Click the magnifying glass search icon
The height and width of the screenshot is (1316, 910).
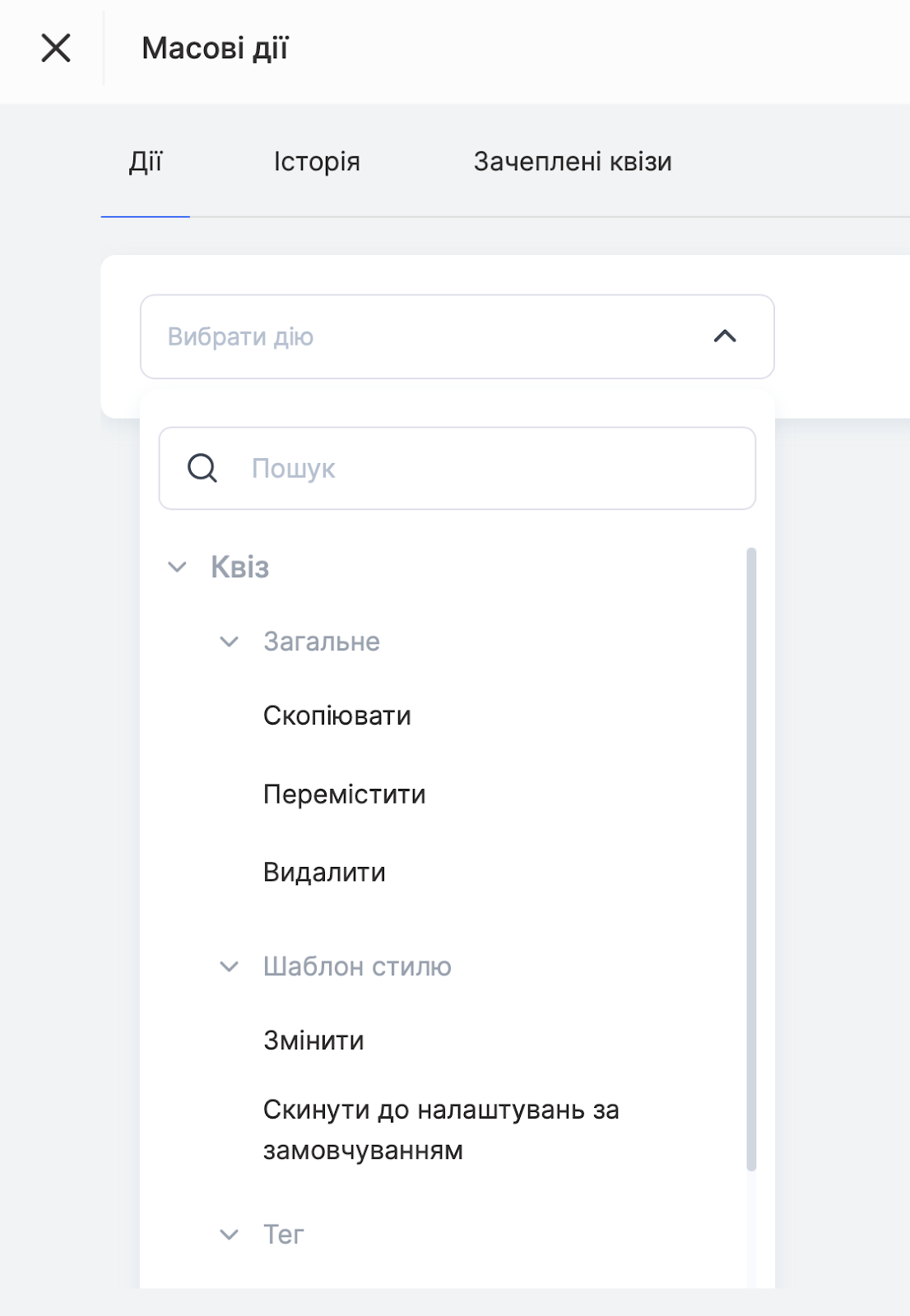point(202,468)
